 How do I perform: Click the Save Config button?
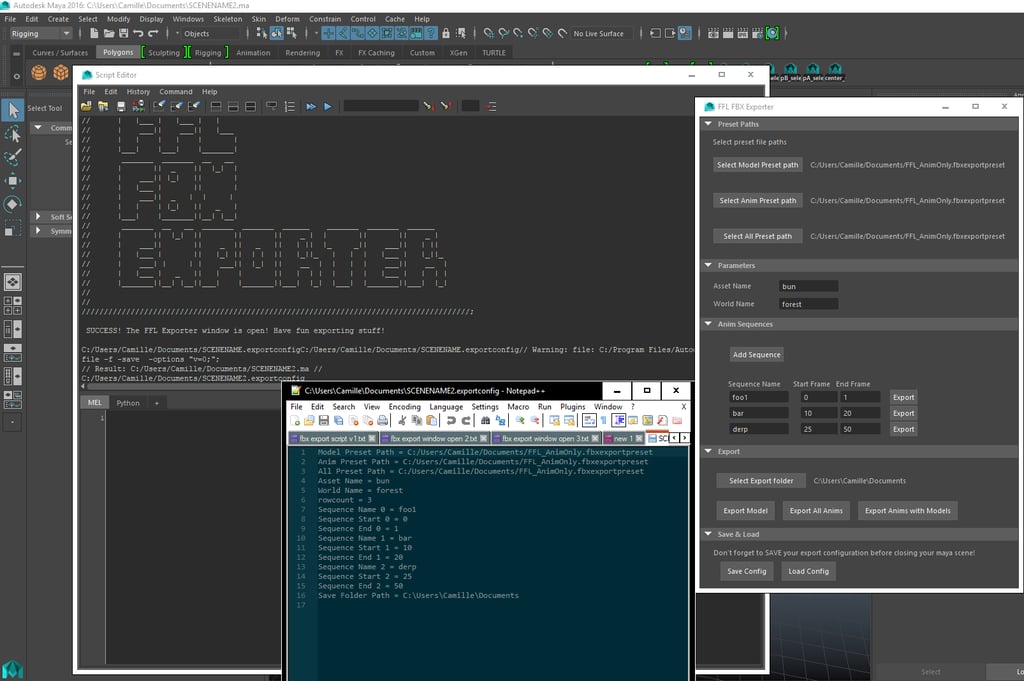point(746,572)
